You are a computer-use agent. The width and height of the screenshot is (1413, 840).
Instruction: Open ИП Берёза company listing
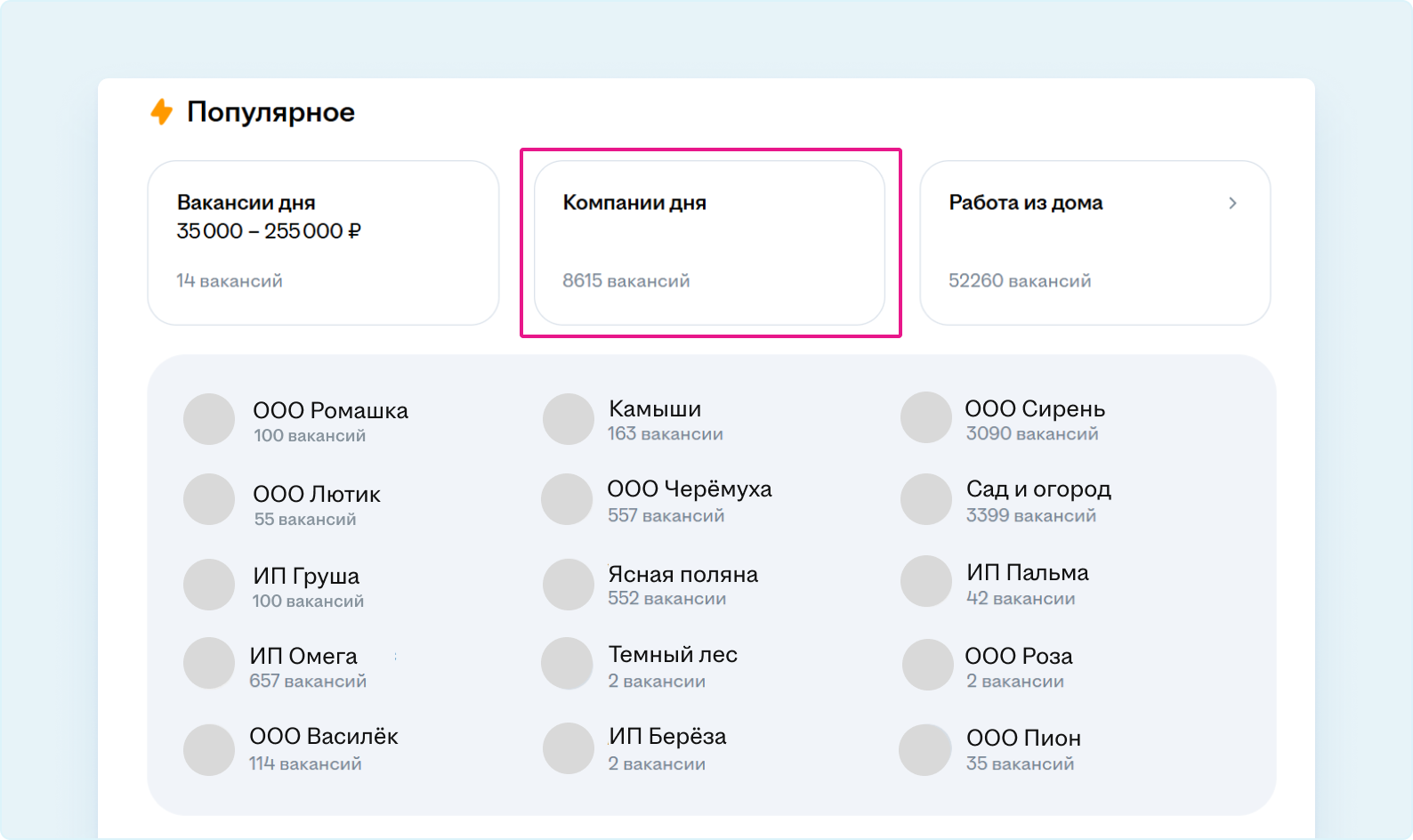click(667, 737)
